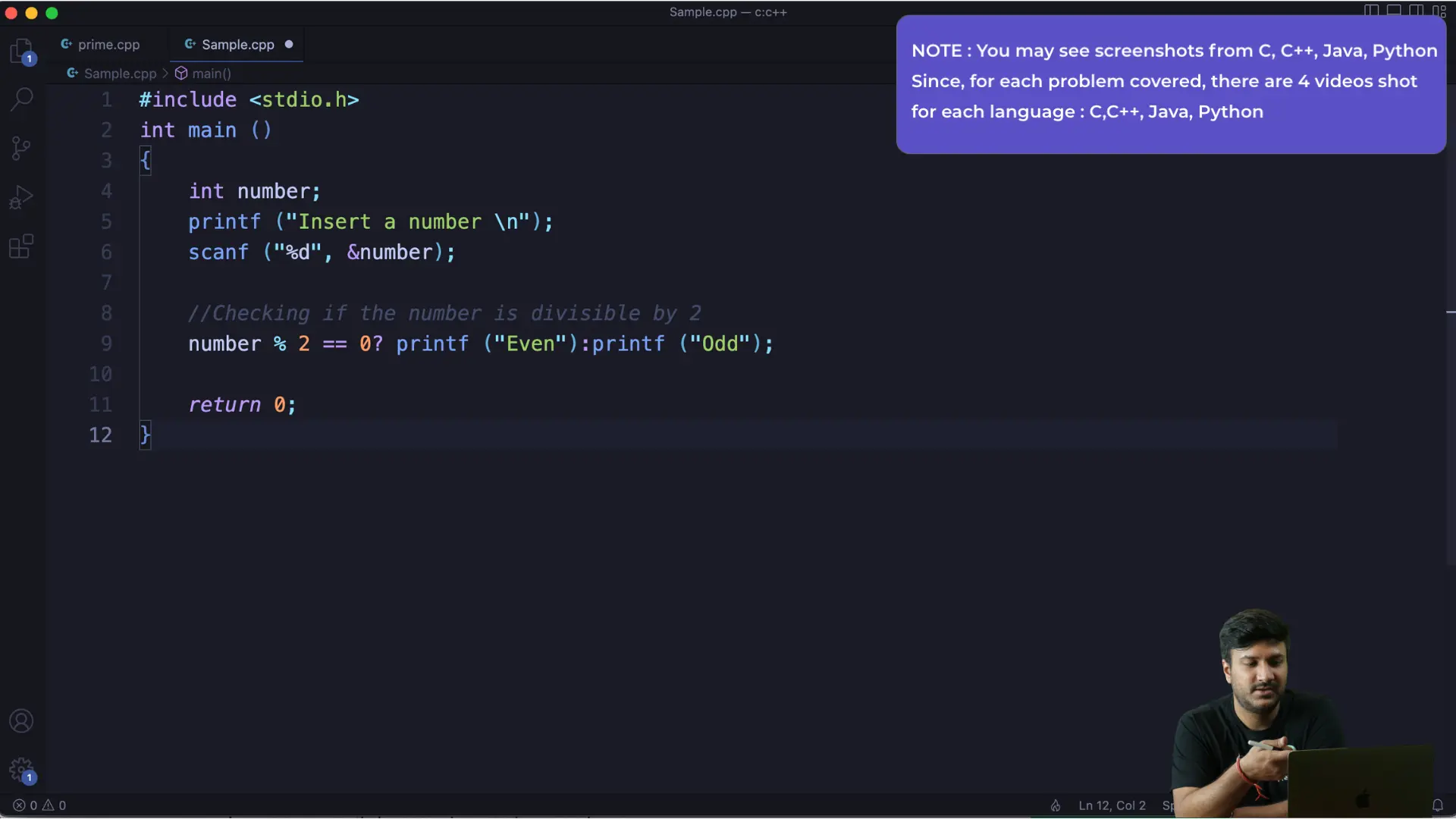The width and height of the screenshot is (1456, 819).
Task: Open the Search panel icon
Action: coord(21,99)
